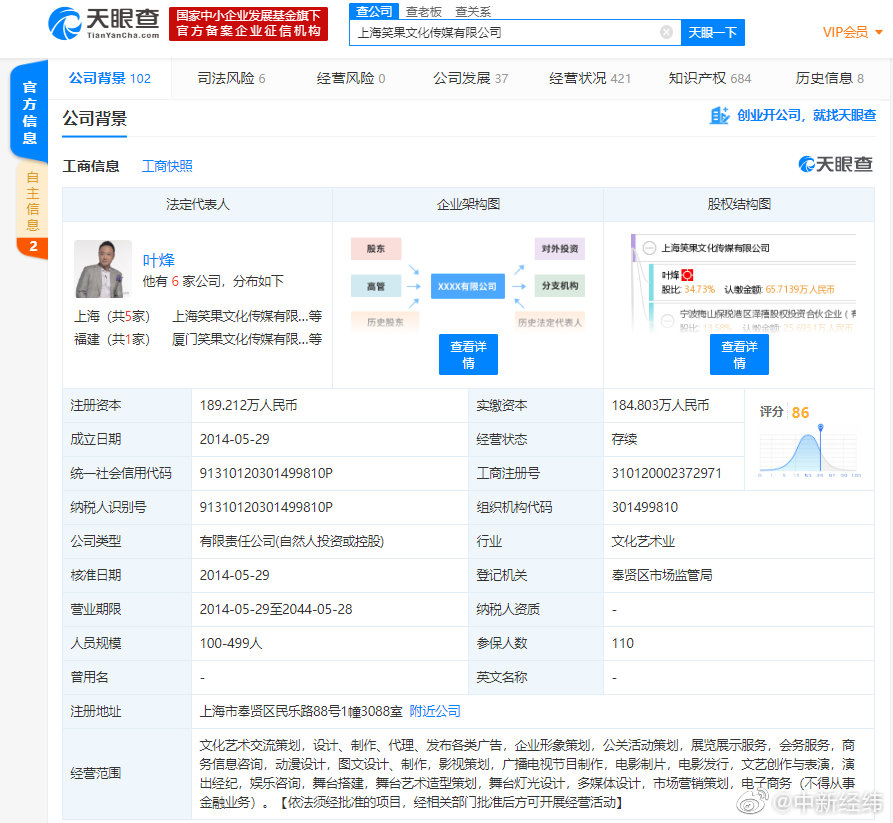Screen dimensions: 893x823
Task: Select the 组织机构代码 value 301499810
Action: click(645, 507)
